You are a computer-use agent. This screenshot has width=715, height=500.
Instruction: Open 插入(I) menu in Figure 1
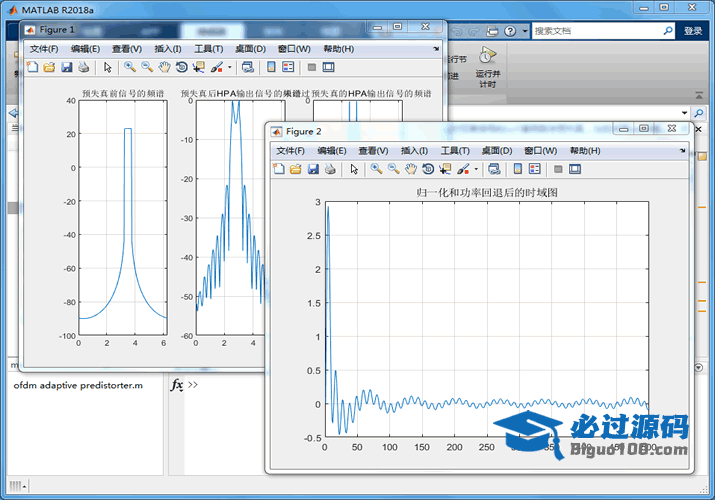coord(168,49)
